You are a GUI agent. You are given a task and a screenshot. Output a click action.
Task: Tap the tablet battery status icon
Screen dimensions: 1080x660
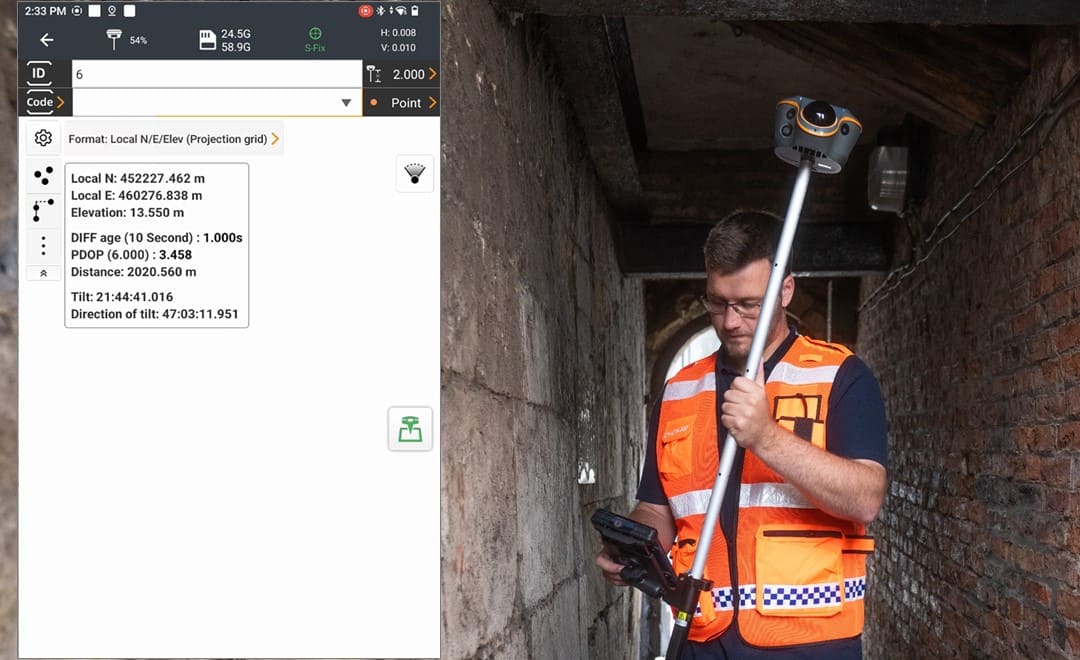pos(415,11)
